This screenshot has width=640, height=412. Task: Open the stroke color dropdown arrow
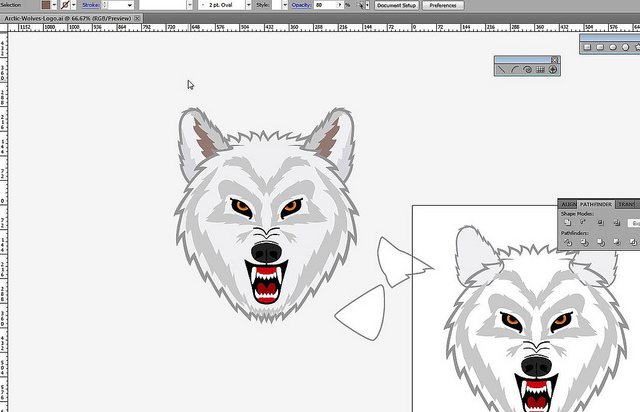pos(73,5)
